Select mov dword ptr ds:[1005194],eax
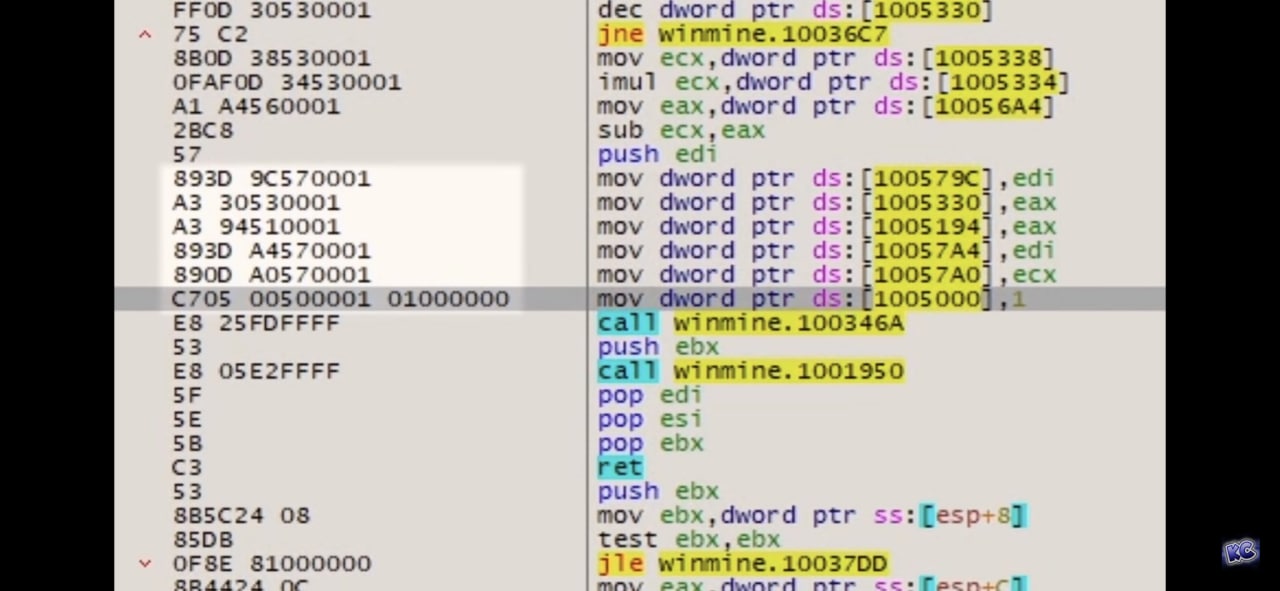Viewport: 1280px width, 591px height. [x=825, y=226]
